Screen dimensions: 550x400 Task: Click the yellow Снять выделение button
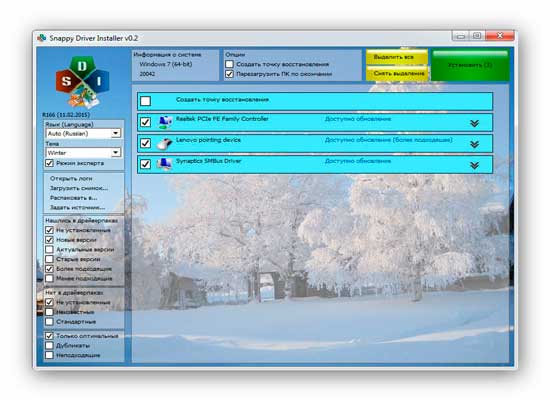pyautogui.click(x=397, y=73)
